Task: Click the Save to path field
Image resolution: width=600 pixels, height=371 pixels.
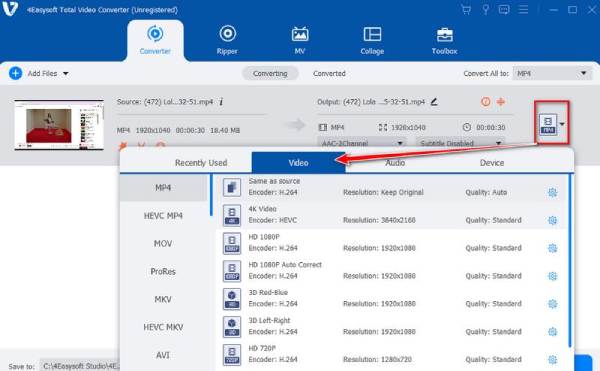Action: (x=81, y=366)
